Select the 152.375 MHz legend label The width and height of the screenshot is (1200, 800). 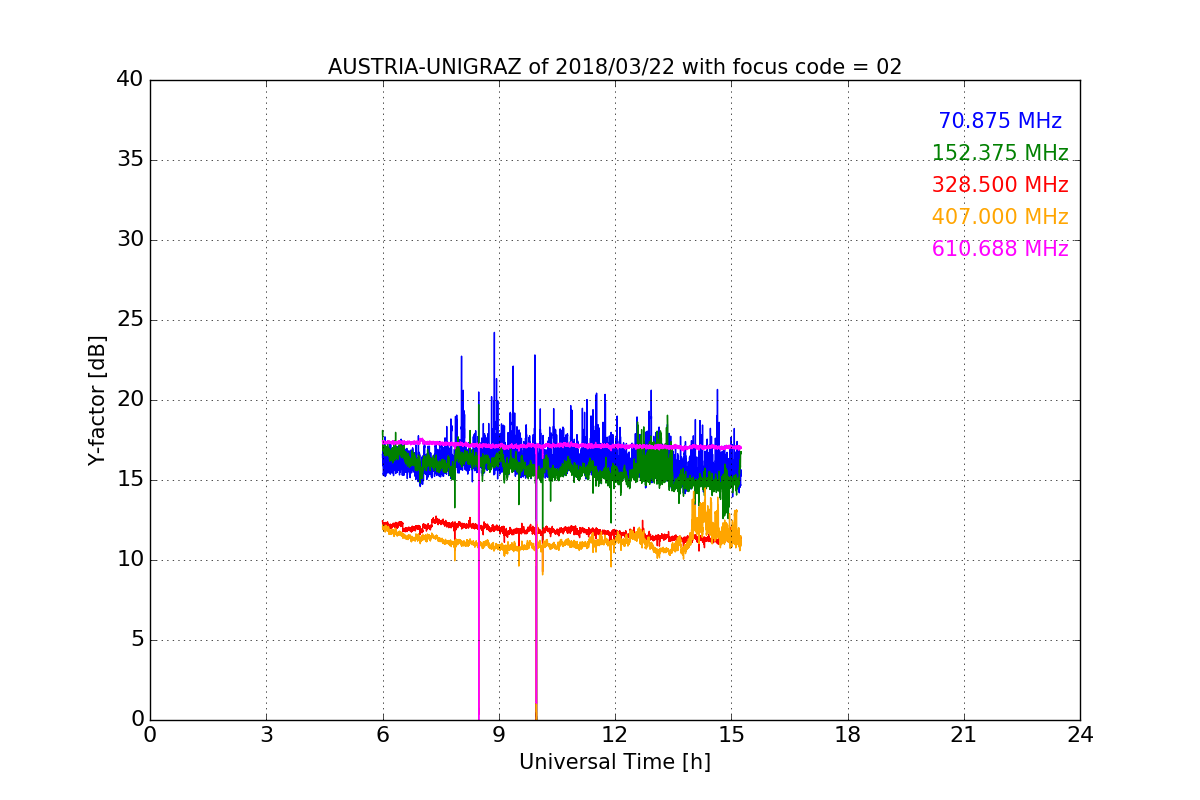1000,153
